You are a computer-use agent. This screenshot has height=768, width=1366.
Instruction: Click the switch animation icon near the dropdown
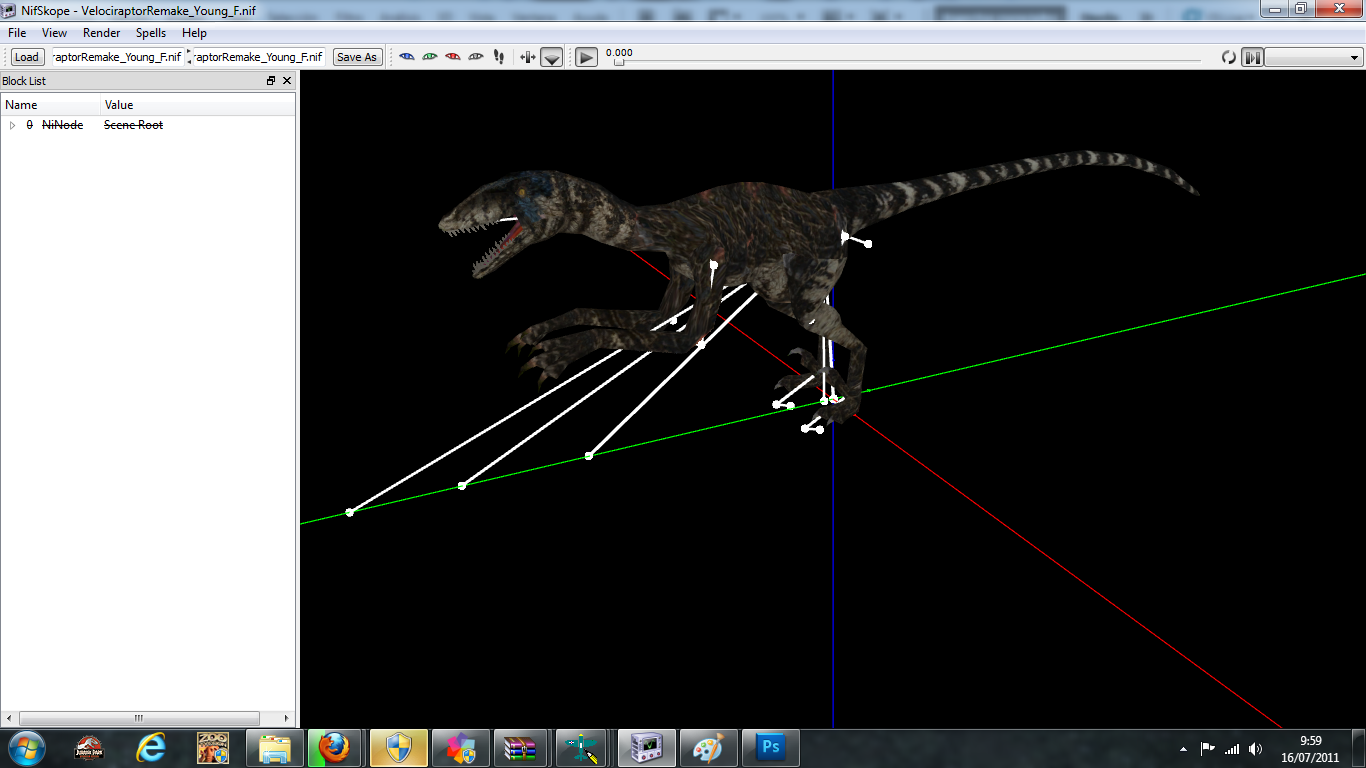point(1253,57)
